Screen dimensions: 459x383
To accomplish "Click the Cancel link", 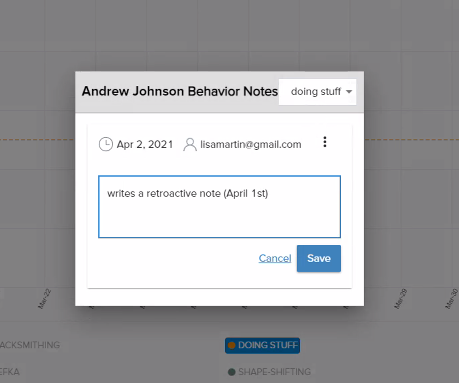I will (275, 258).
